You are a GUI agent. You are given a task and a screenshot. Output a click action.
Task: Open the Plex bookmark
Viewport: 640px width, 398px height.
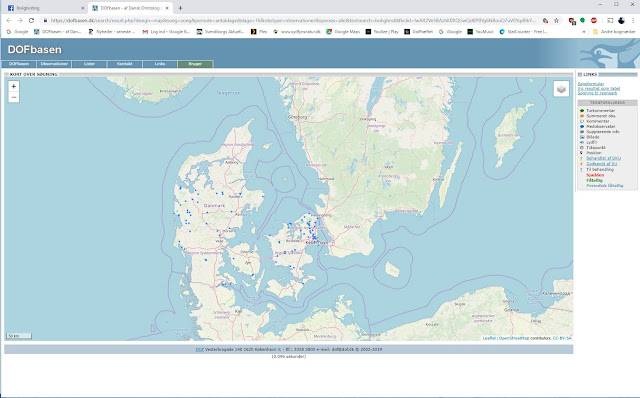259,31
